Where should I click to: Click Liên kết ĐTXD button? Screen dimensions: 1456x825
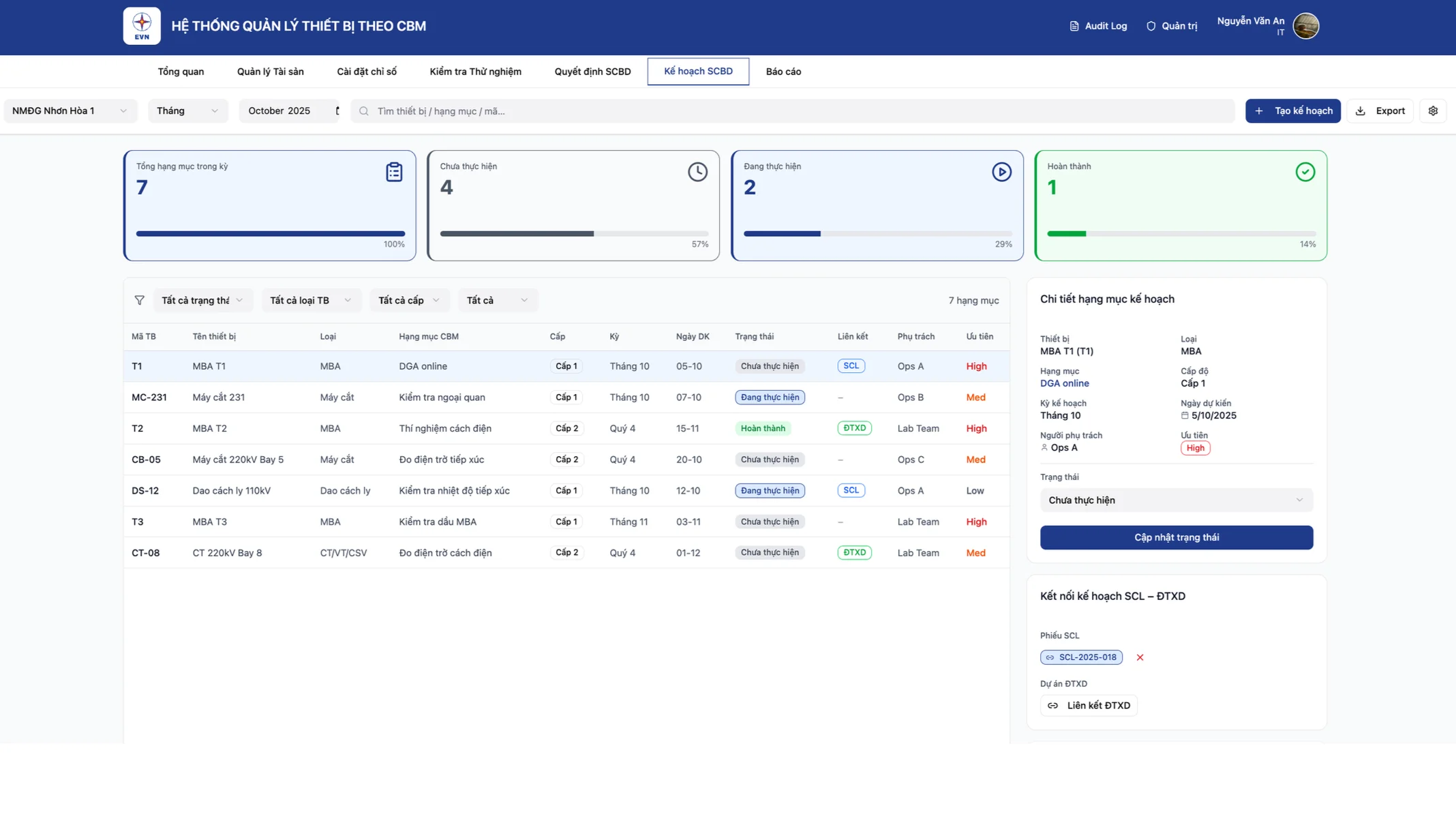pos(1089,705)
